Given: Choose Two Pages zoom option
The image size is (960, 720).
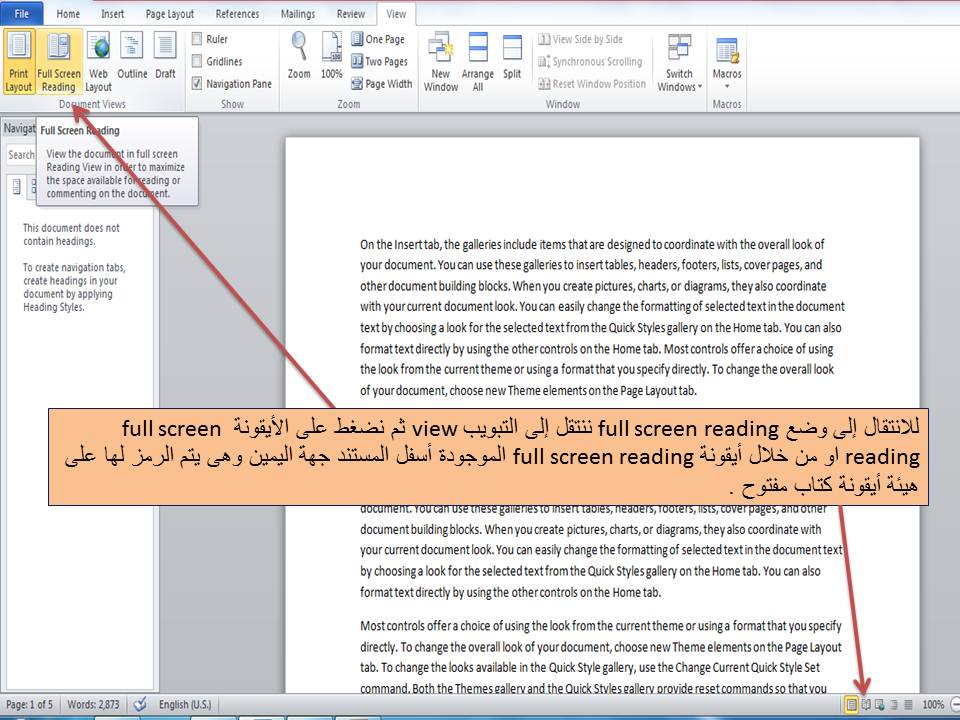Looking at the screenshot, I should coord(380,61).
